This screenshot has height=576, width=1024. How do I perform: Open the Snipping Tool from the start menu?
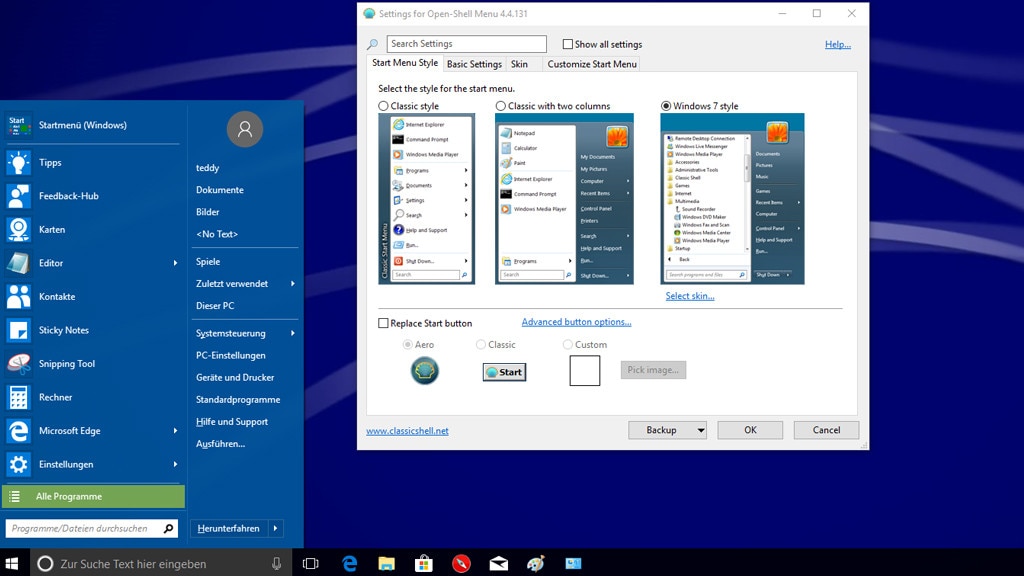[63, 363]
